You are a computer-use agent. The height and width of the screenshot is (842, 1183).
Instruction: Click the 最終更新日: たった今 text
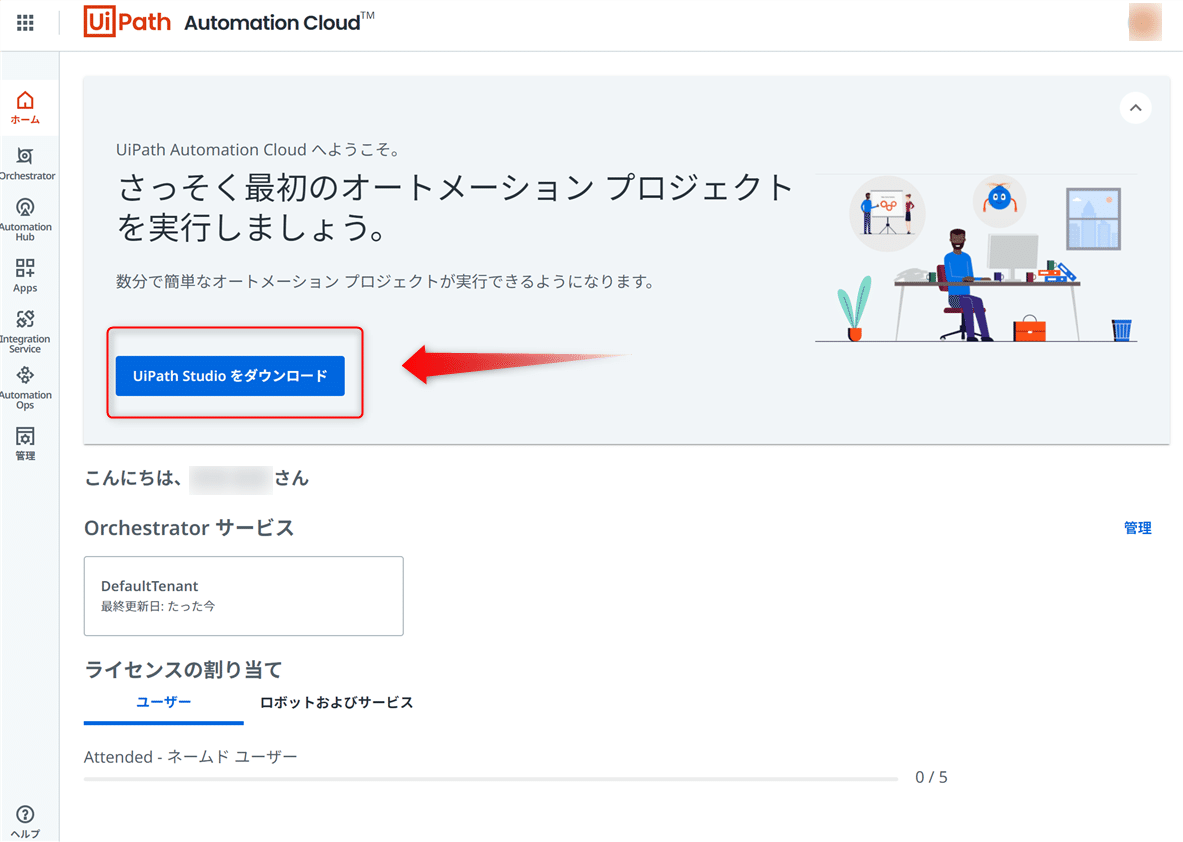tap(158, 606)
